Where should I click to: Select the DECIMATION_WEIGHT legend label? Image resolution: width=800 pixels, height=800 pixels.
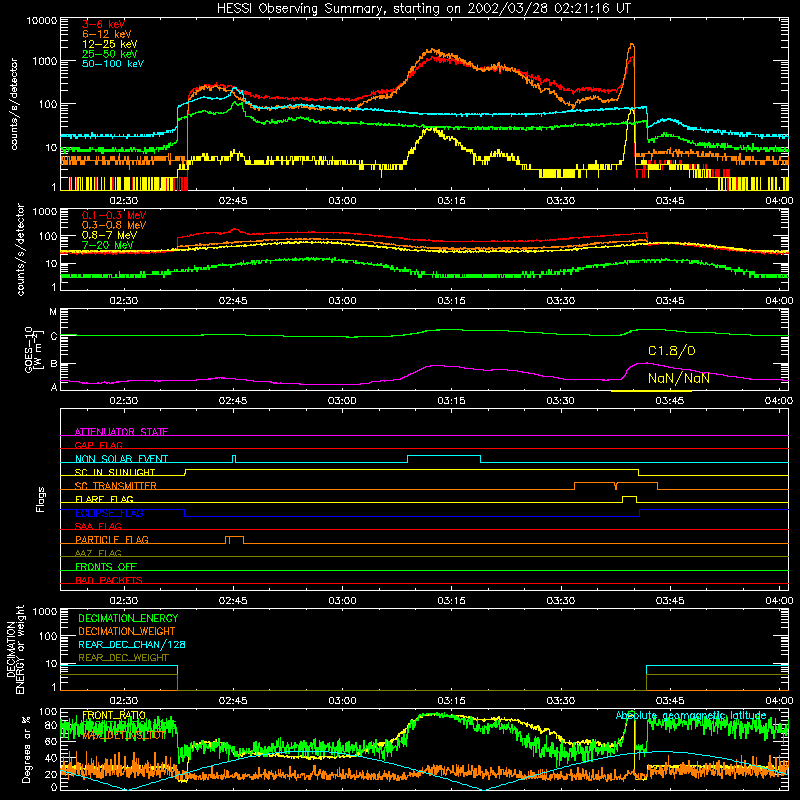coord(127,632)
